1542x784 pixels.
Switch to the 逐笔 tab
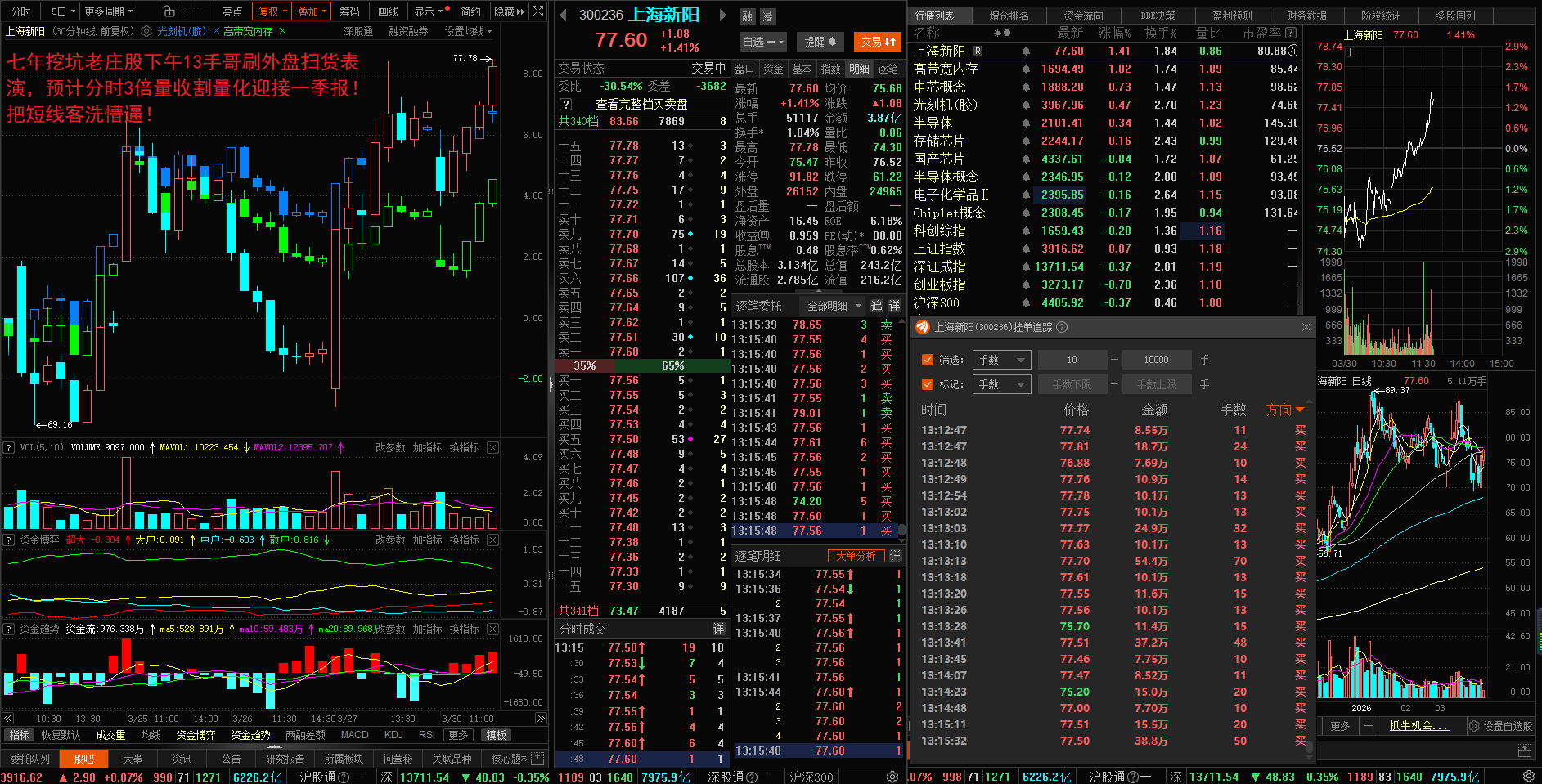[x=888, y=69]
